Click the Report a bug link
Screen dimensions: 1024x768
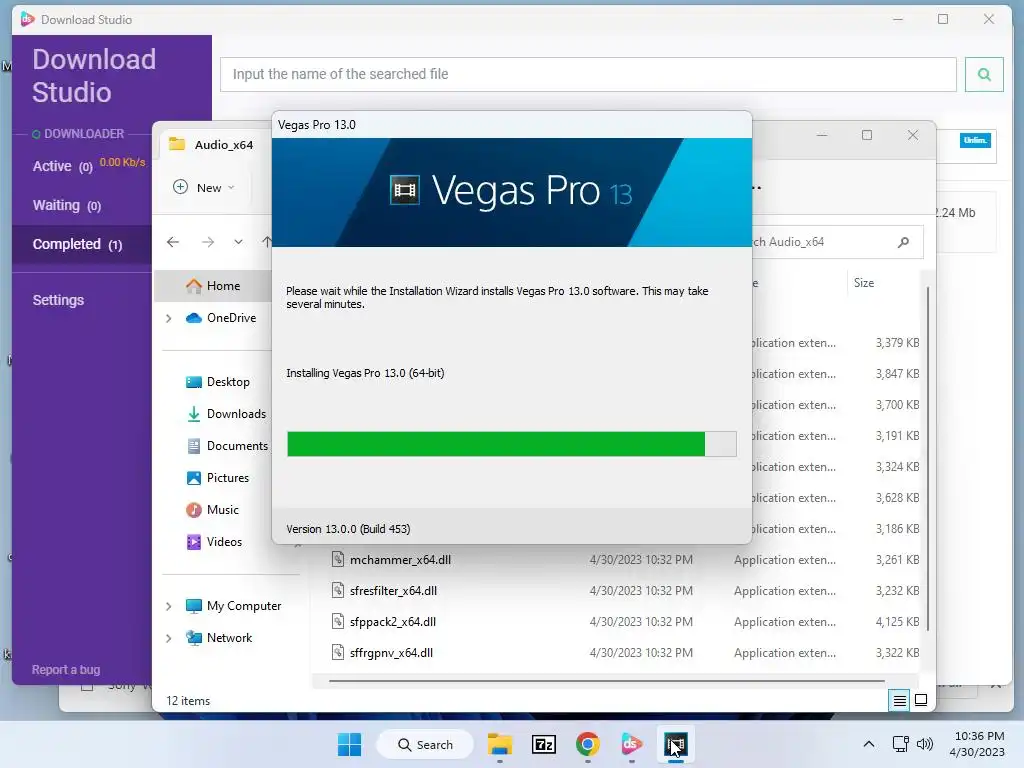click(x=66, y=669)
